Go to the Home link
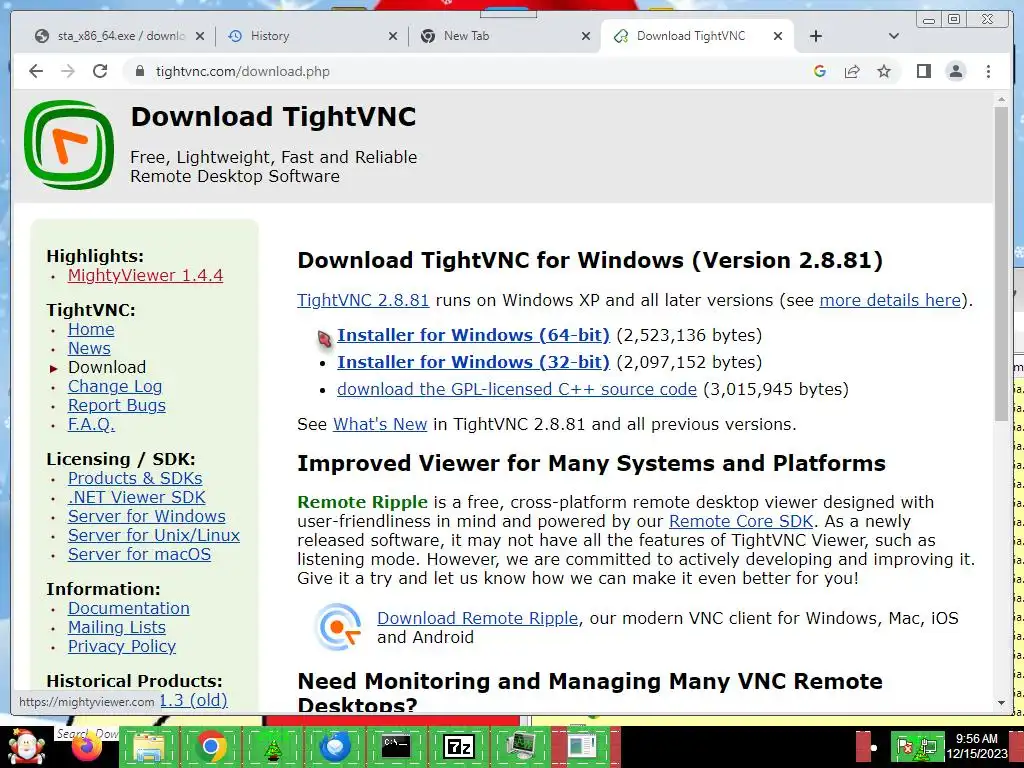This screenshot has height=768, width=1024. 91,330
